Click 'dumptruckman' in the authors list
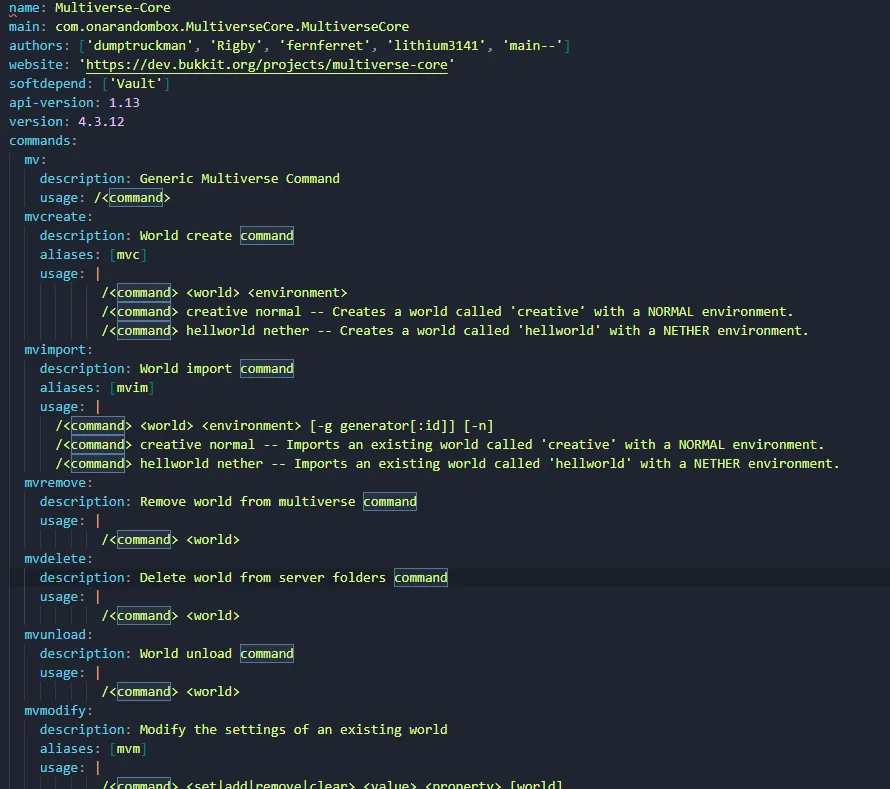Screen dimensions: 890x789 [x=137, y=46]
